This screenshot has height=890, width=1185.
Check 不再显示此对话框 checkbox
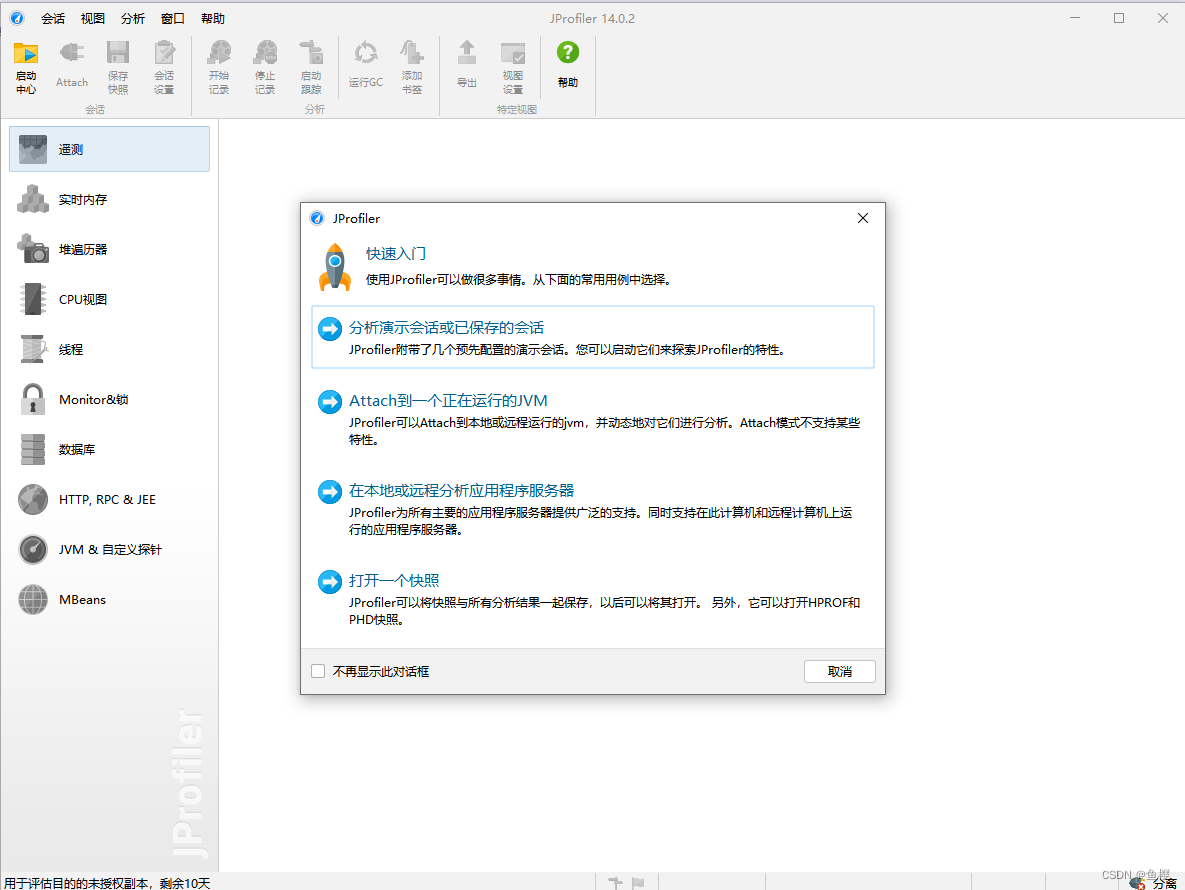coord(318,671)
